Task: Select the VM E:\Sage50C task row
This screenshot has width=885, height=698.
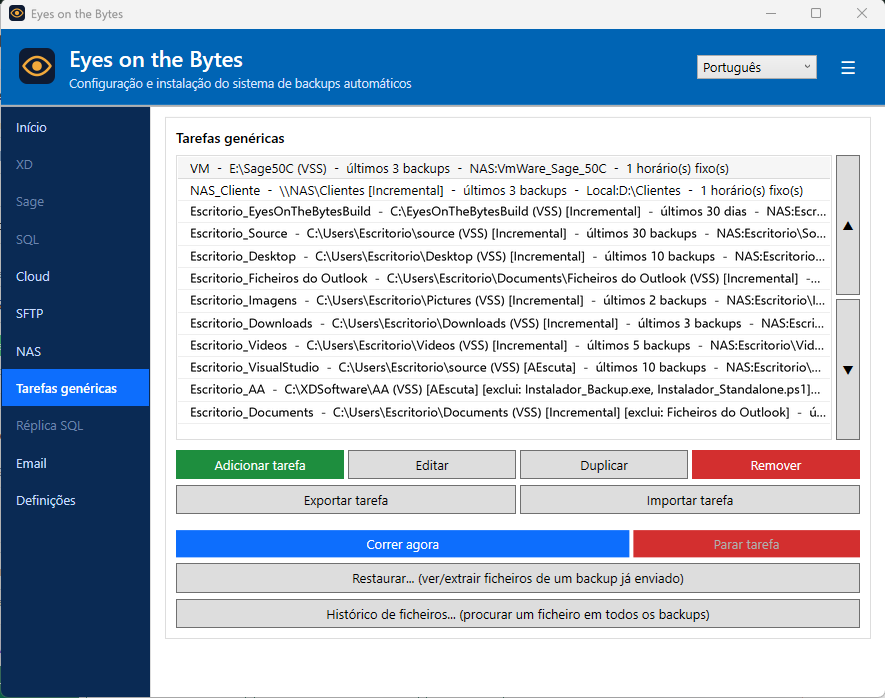Action: tap(504, 168)
